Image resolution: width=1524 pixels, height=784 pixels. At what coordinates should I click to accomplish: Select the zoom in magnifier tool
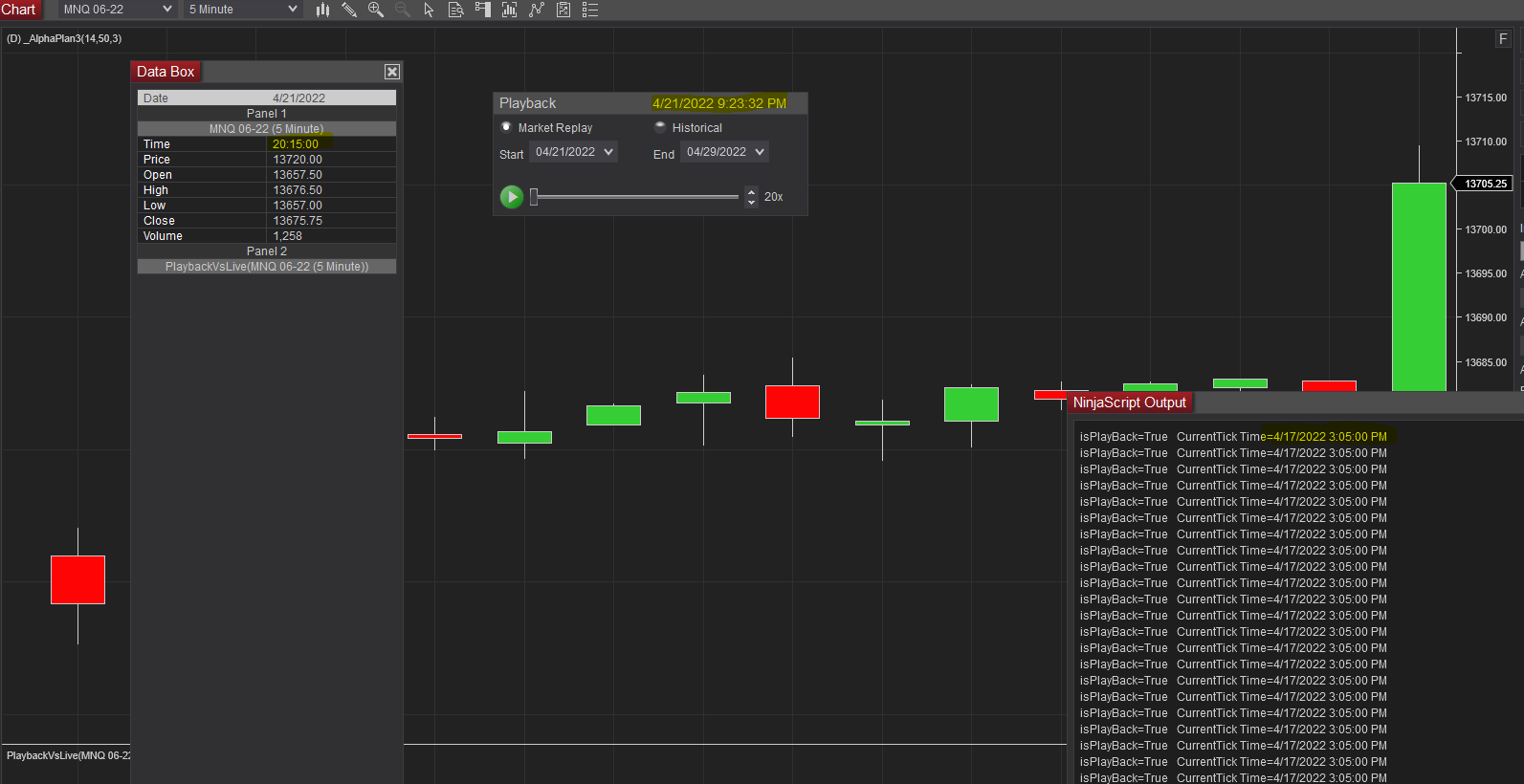376,10
